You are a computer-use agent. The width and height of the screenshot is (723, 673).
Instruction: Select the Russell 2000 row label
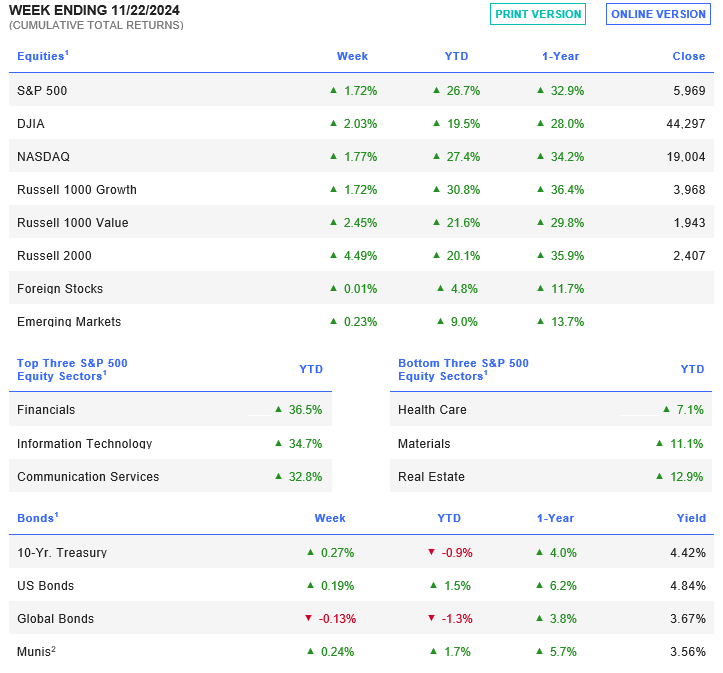click(x=54, y=256)
